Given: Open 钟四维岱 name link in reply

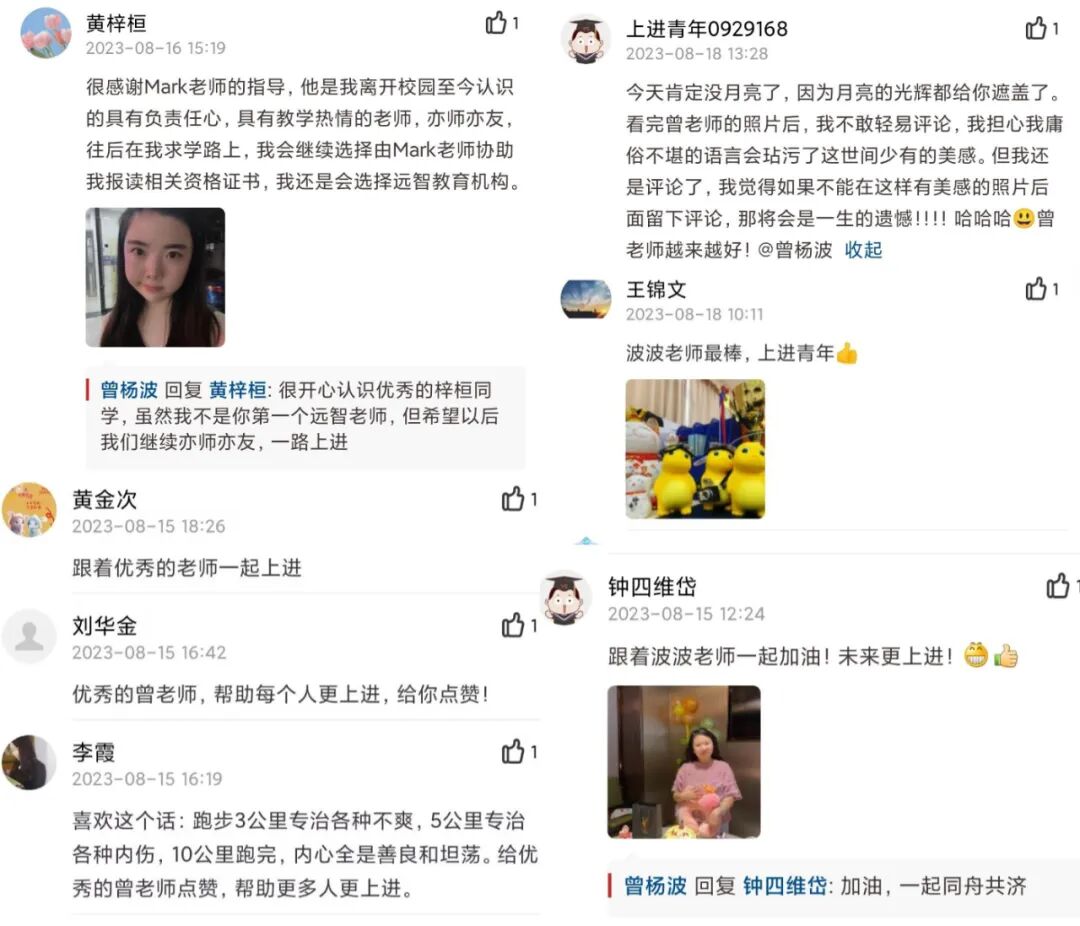Looking at the screenshot, I should (x=785, y=885).
